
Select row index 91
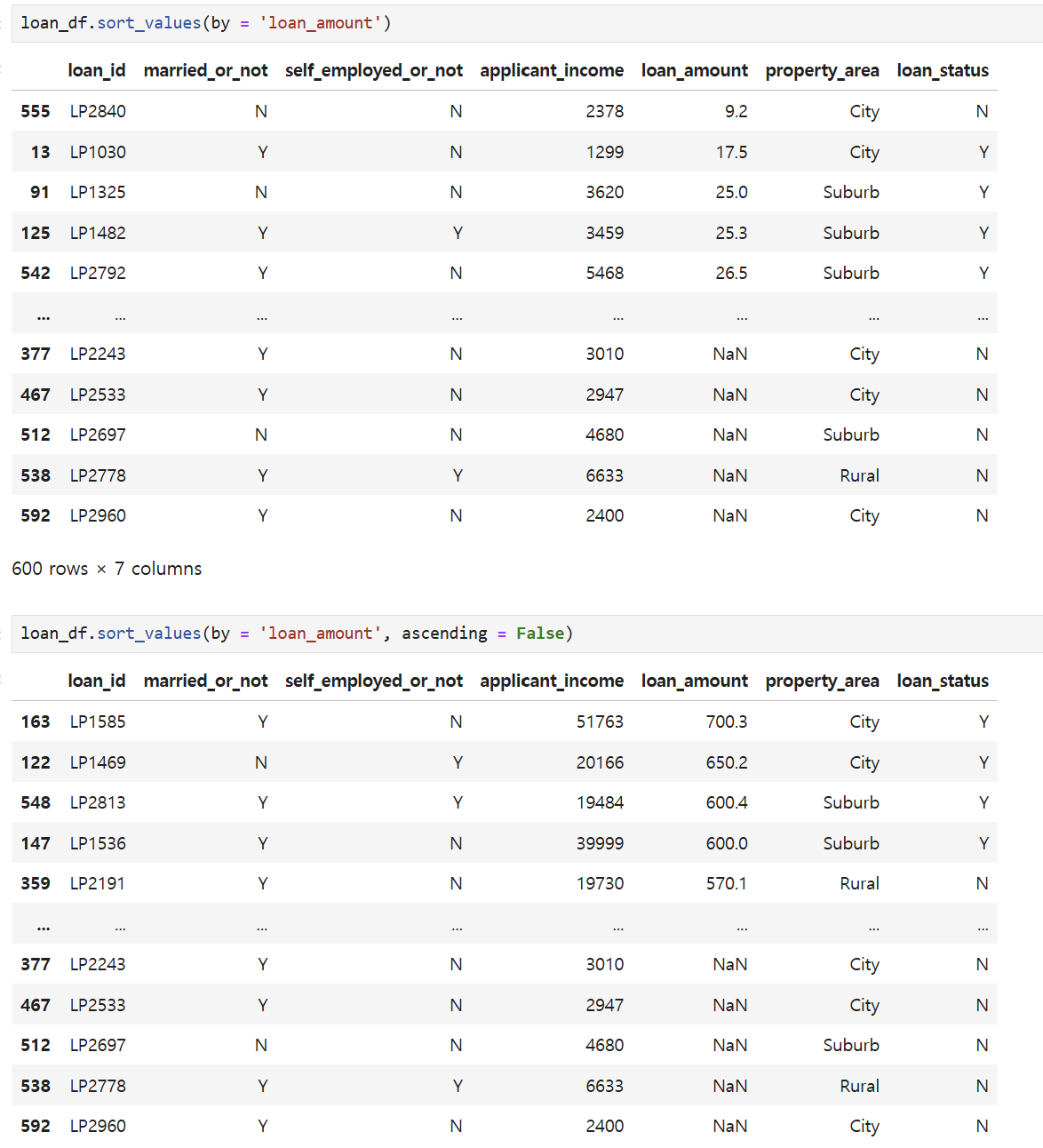pyautogui.click(x=40, y=192)
